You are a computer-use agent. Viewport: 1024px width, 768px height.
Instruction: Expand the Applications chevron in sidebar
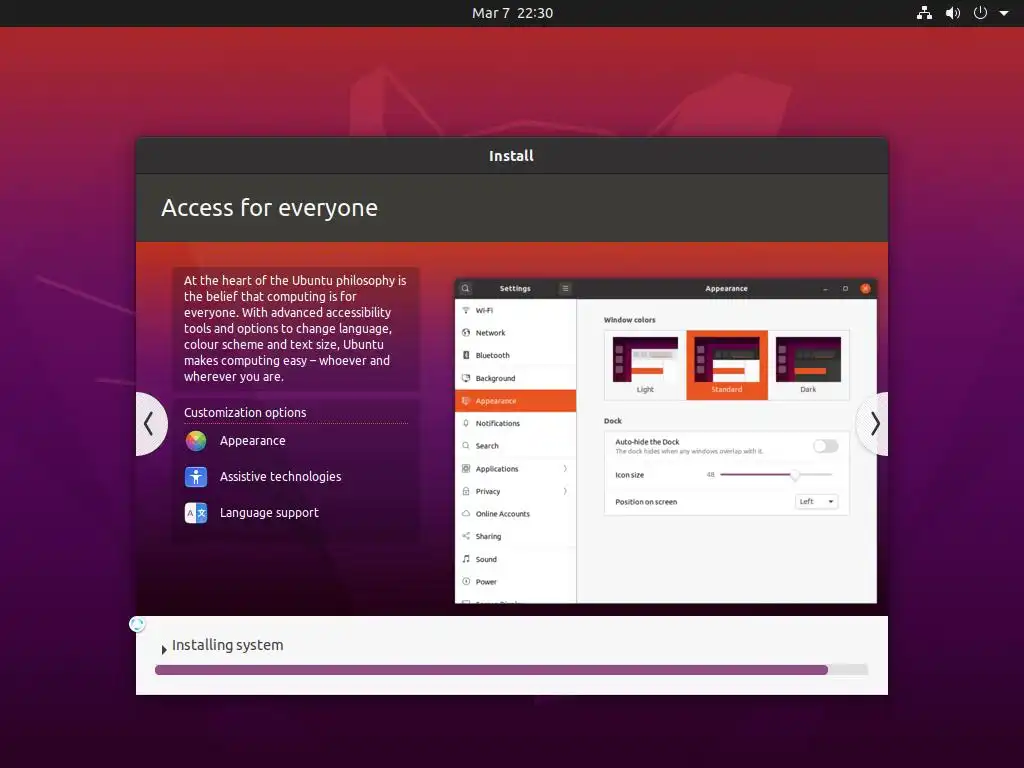[x=565, y=468]
